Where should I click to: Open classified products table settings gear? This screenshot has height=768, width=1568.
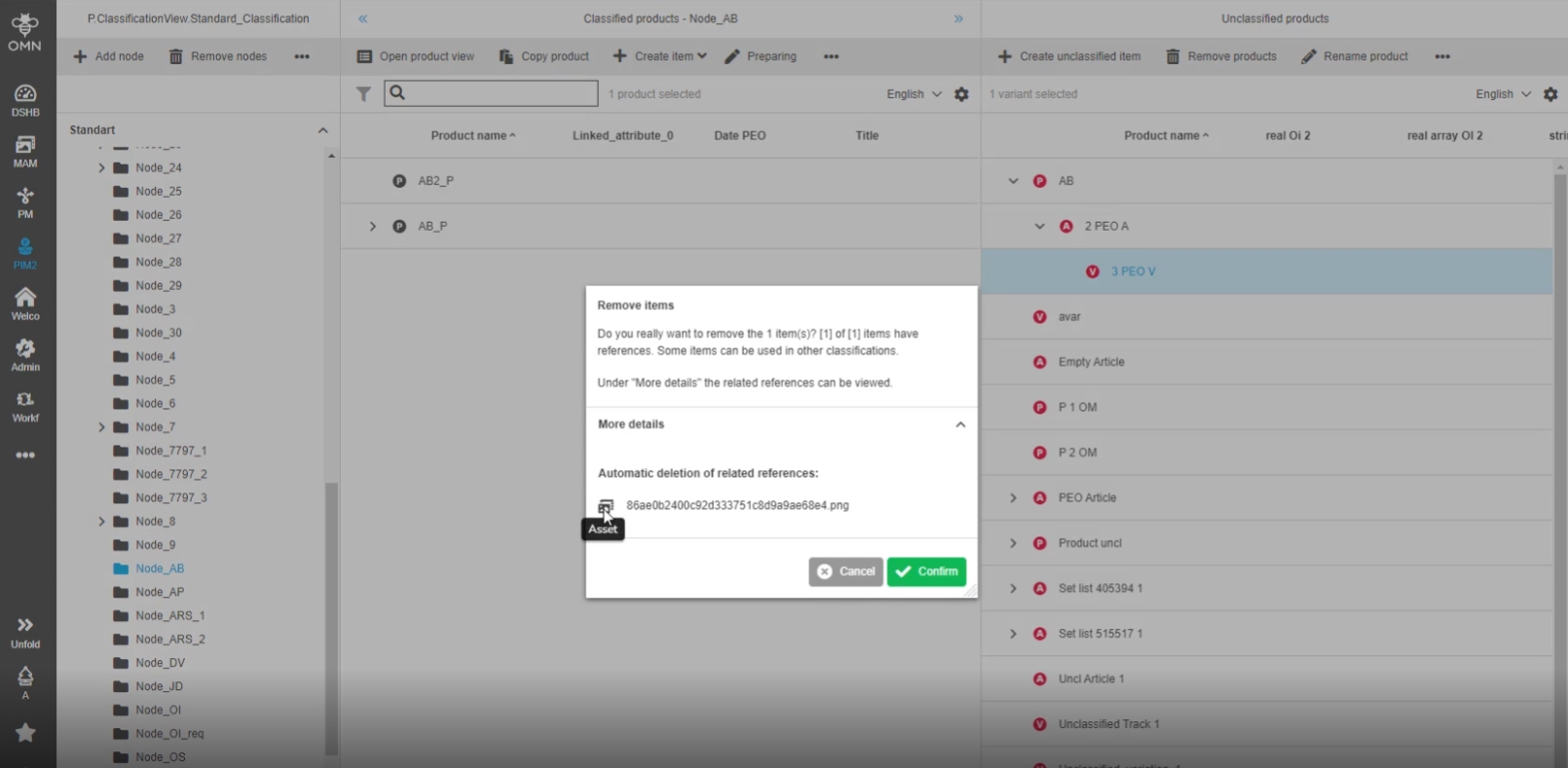(x=961, y=94)
